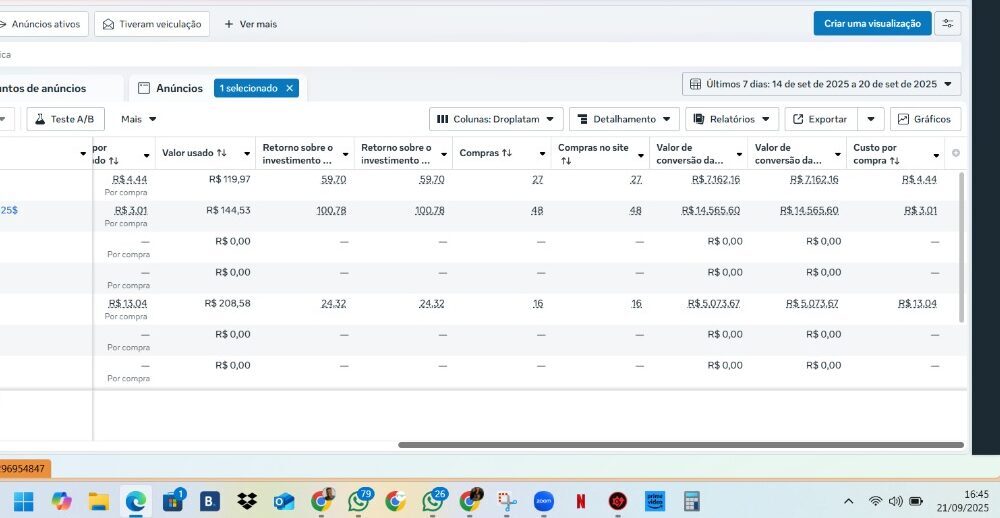Click the horizontal scrollbar under the table
Viewport: 1000px width, 518px height.
coord(680,445)
